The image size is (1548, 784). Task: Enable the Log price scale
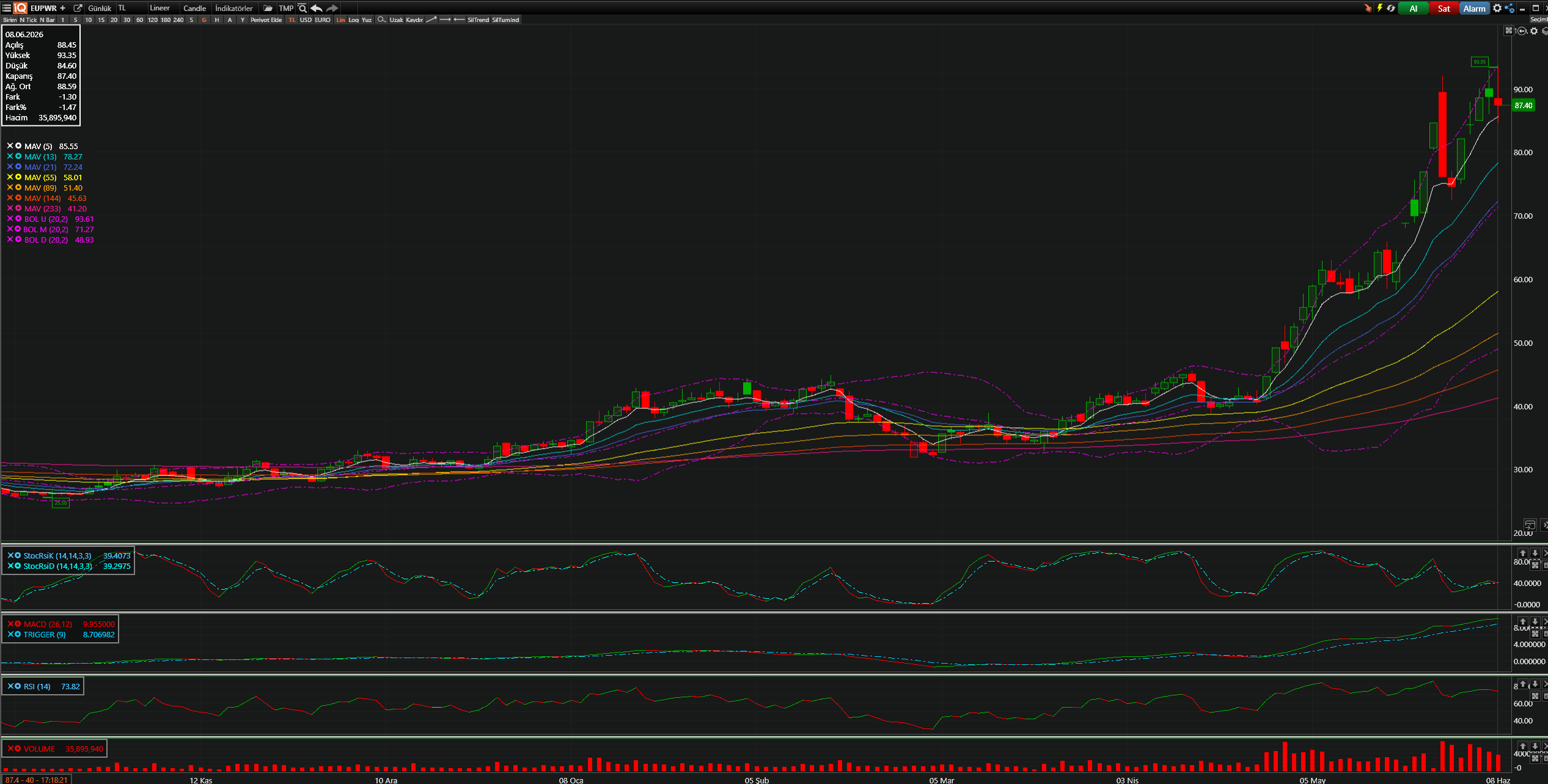[x=354, y=20]
